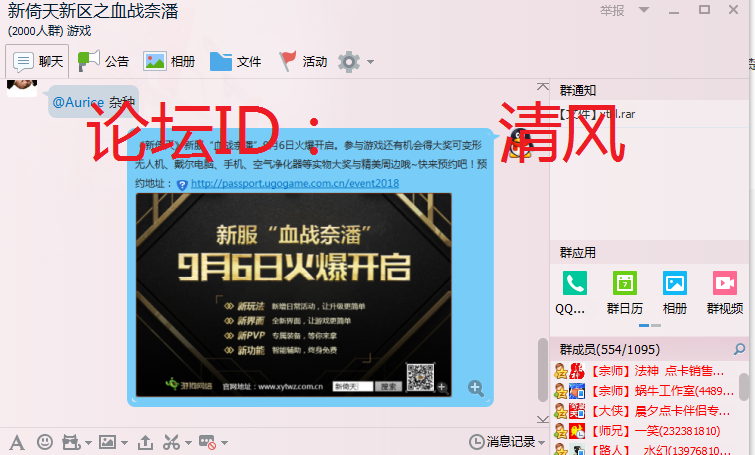Expand the 消息记录 dropdown arrow

(x=542, y=442)
